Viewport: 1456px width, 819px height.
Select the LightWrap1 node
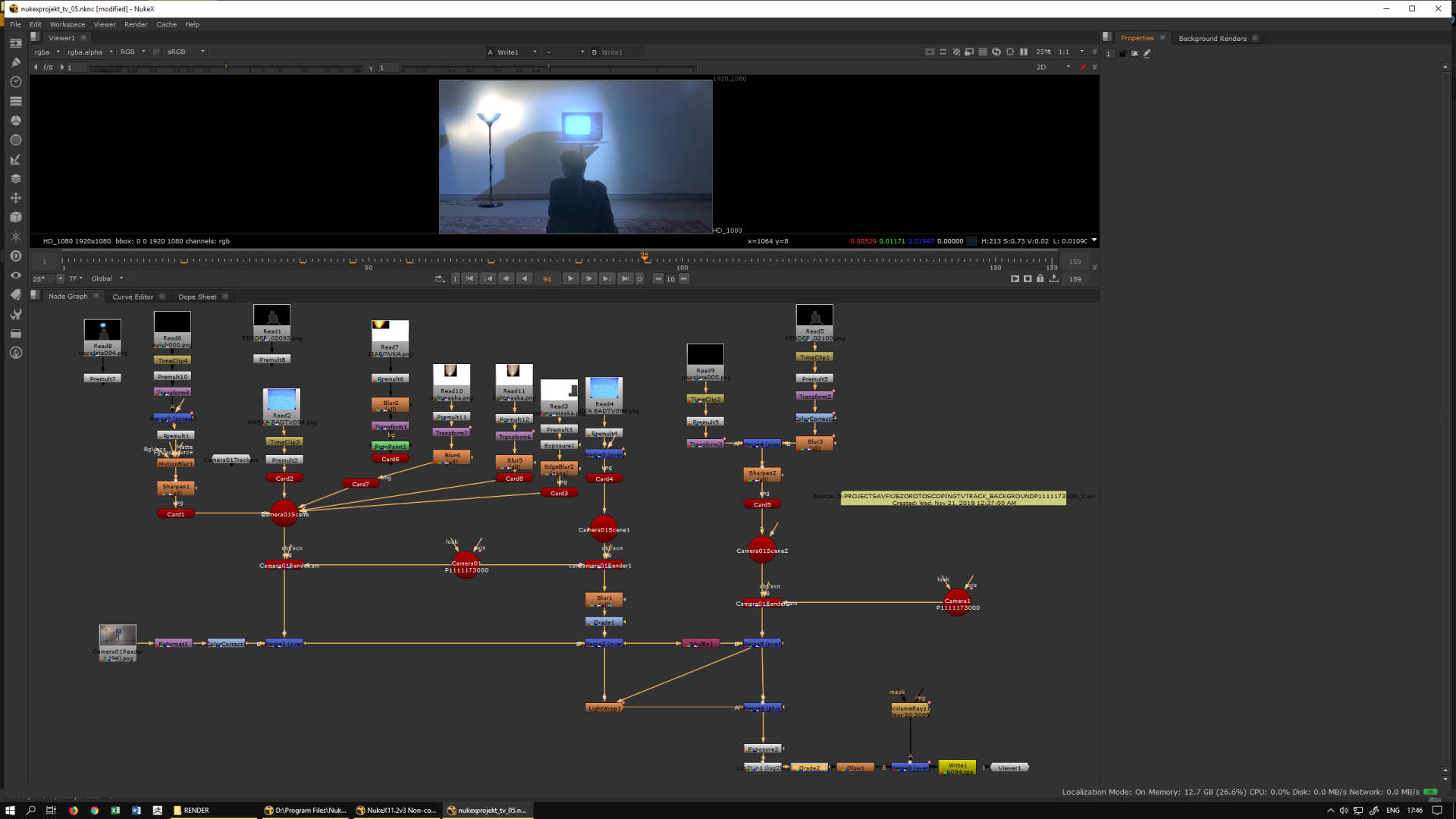(604, 708)
